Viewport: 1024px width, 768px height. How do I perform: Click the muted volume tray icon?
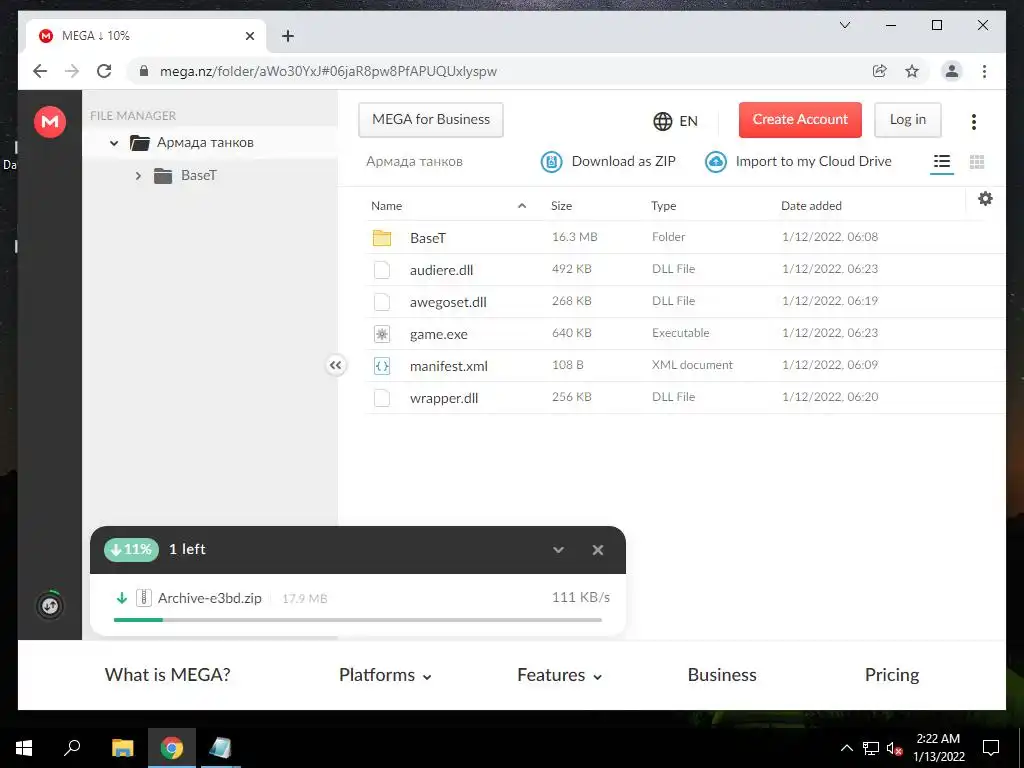point(894,748)
